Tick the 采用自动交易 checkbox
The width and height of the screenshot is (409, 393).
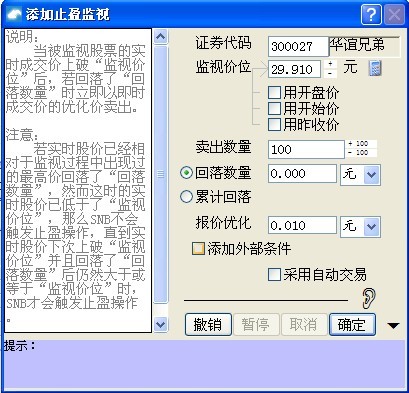(x=274, y=275)
